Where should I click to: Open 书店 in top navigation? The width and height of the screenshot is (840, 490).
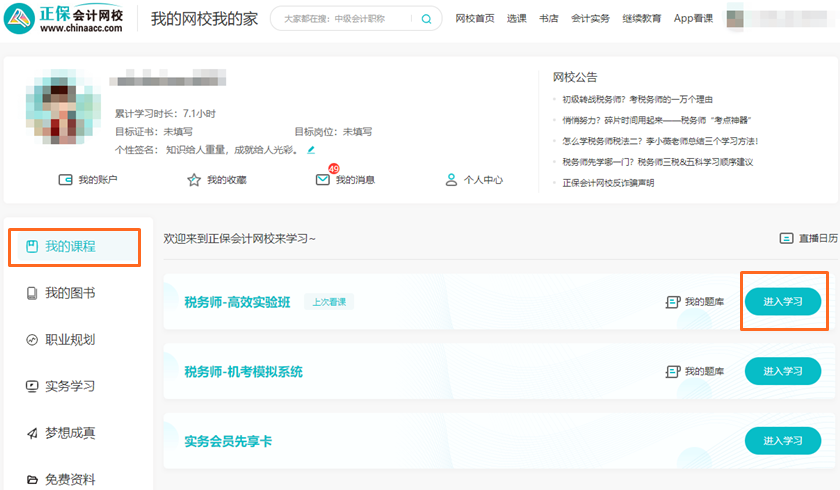pos(549,19)
